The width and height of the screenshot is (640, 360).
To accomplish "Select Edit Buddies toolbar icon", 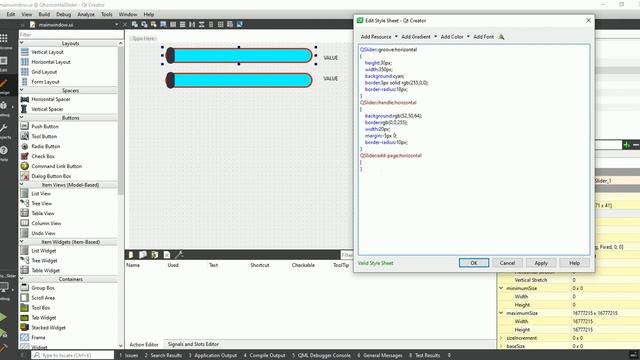I will [x=153, y=24].
